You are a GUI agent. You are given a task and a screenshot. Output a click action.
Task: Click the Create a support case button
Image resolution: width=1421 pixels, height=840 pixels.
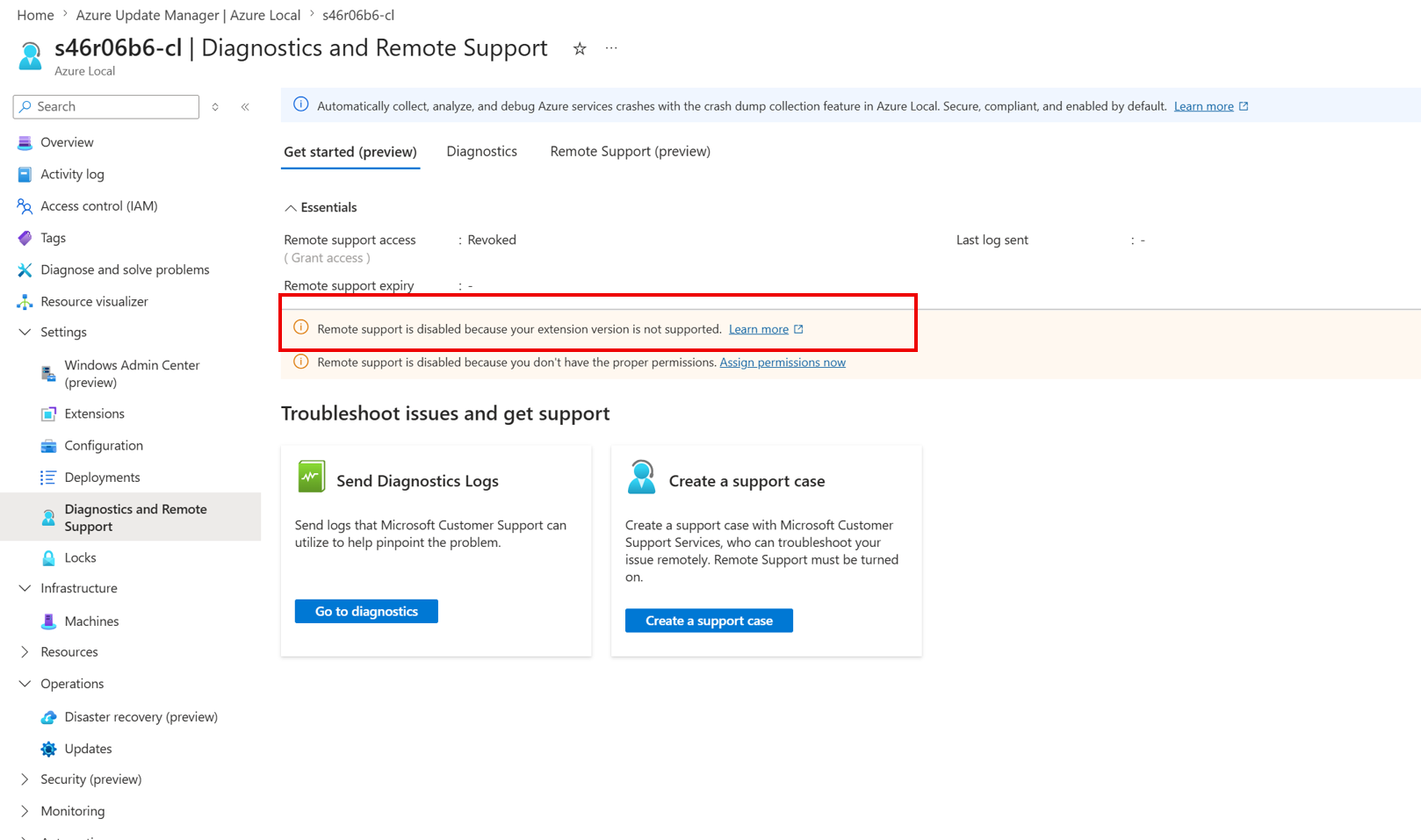coord(709,621)
